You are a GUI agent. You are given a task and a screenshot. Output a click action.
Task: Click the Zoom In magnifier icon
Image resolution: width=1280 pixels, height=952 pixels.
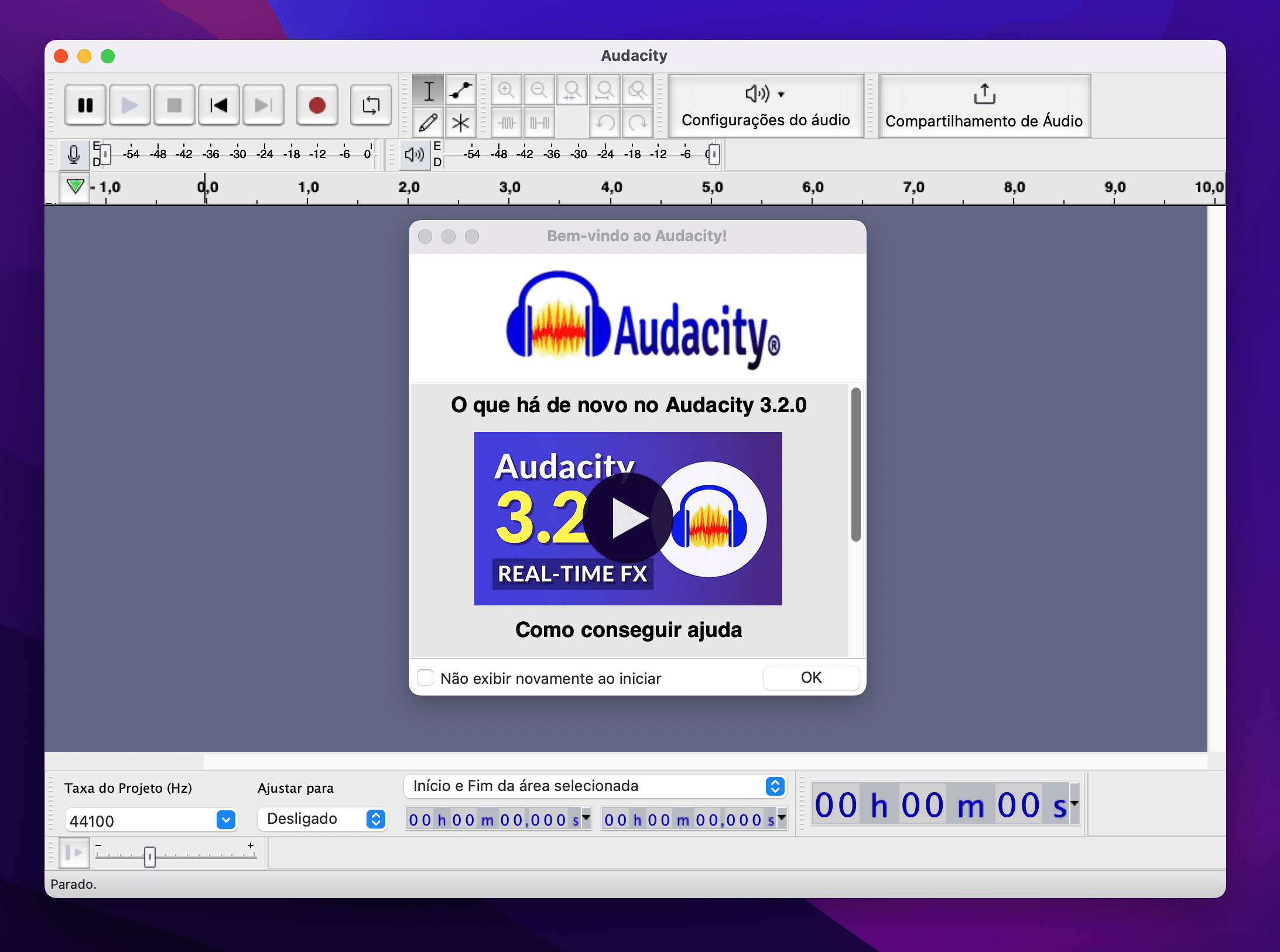click(506, 90)
